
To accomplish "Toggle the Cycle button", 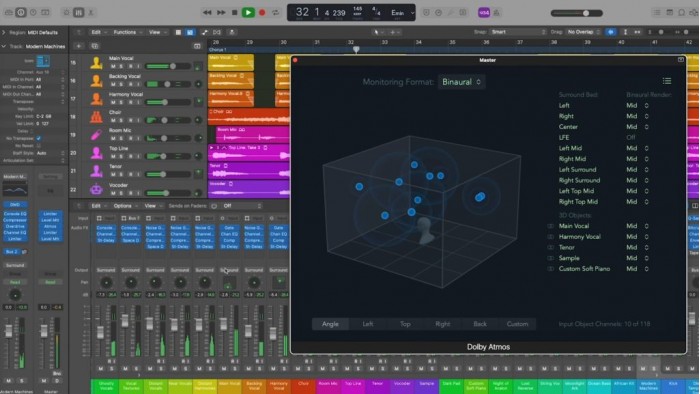I will click(x=275, y=12).
